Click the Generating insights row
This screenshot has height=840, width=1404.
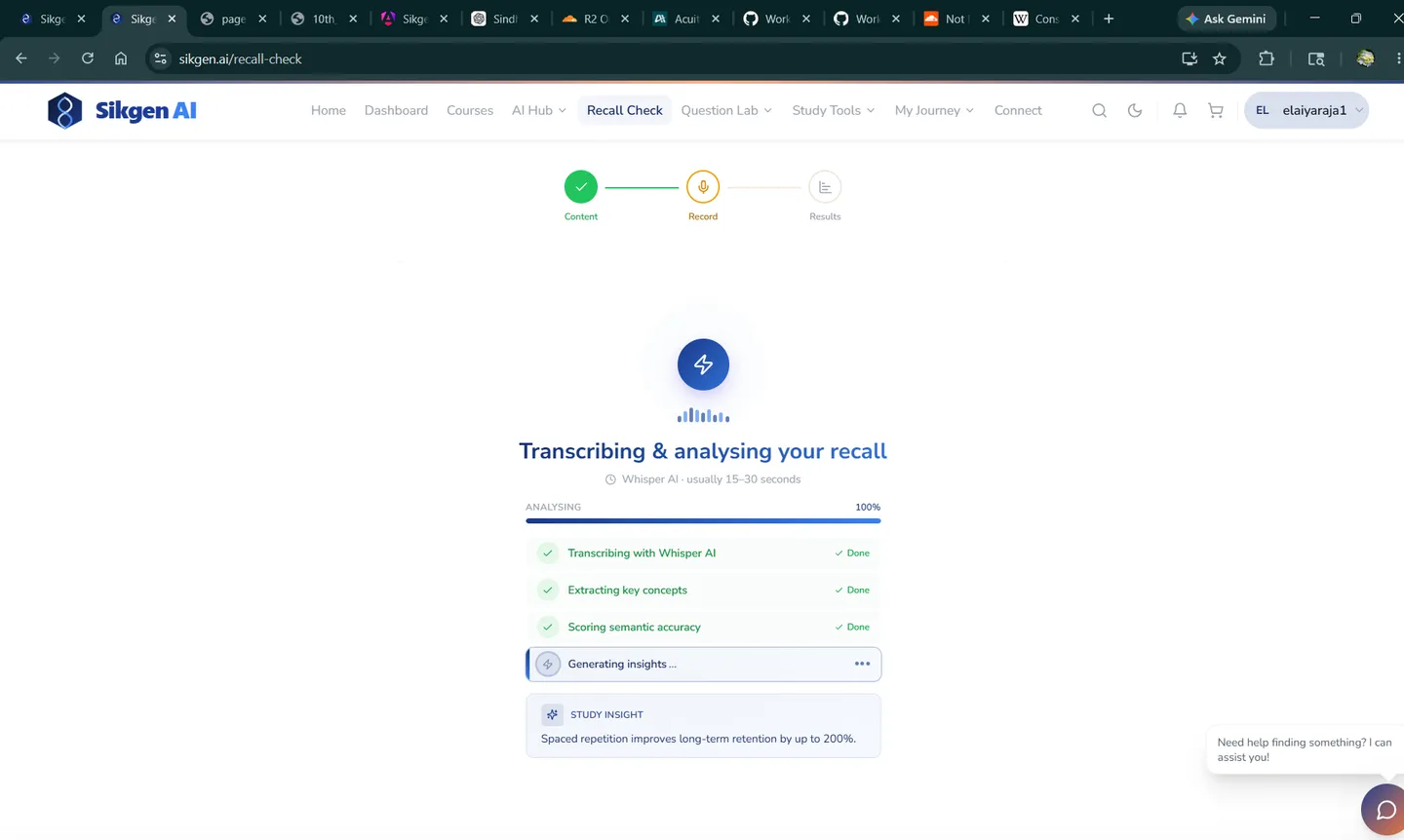[703, 664]
